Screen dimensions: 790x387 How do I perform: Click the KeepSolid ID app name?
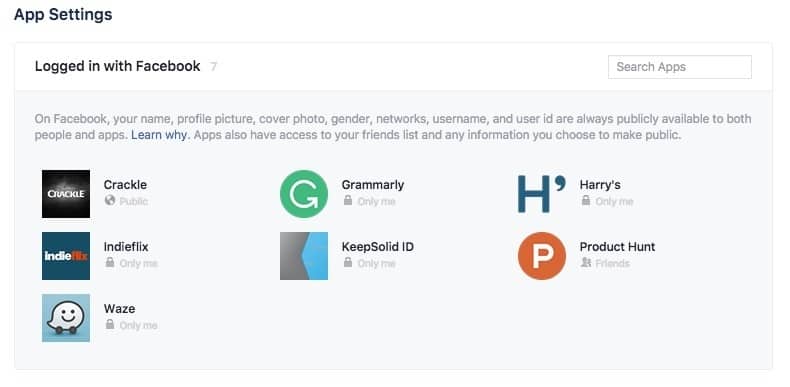coord(377,247)
